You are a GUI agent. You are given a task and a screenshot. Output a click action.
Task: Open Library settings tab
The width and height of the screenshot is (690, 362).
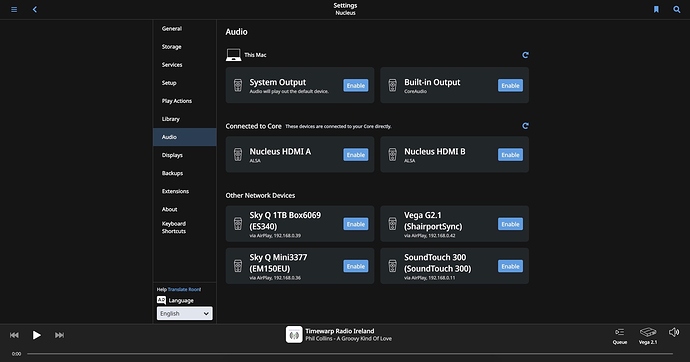click(184, 119)
